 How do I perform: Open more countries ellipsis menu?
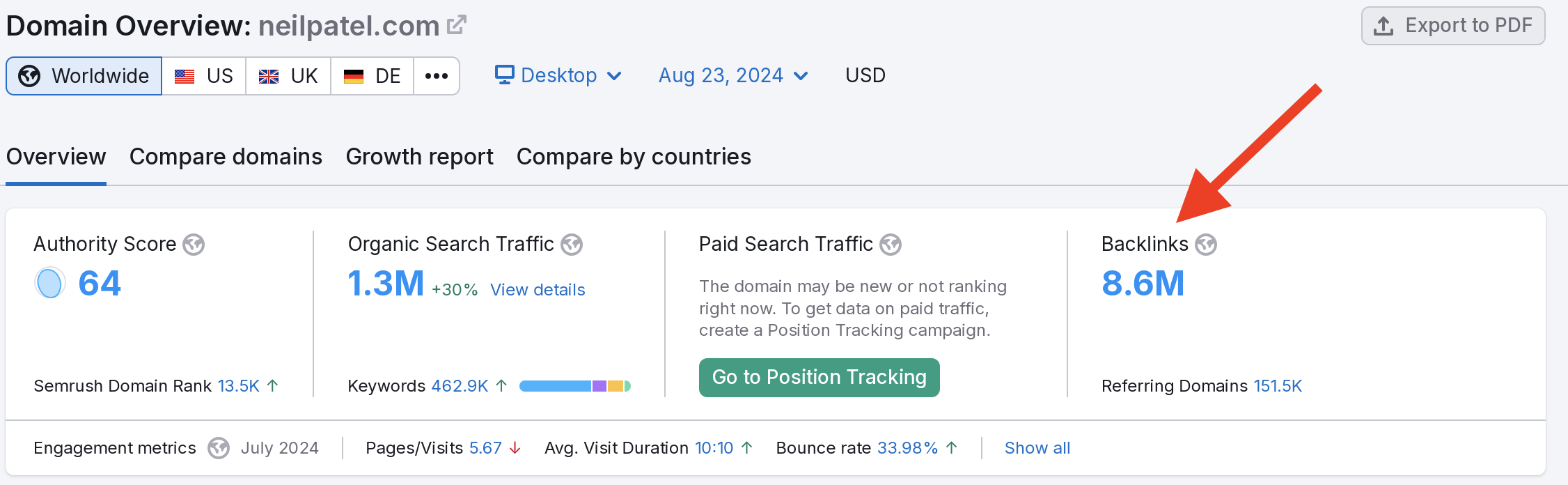click(437, 76)
